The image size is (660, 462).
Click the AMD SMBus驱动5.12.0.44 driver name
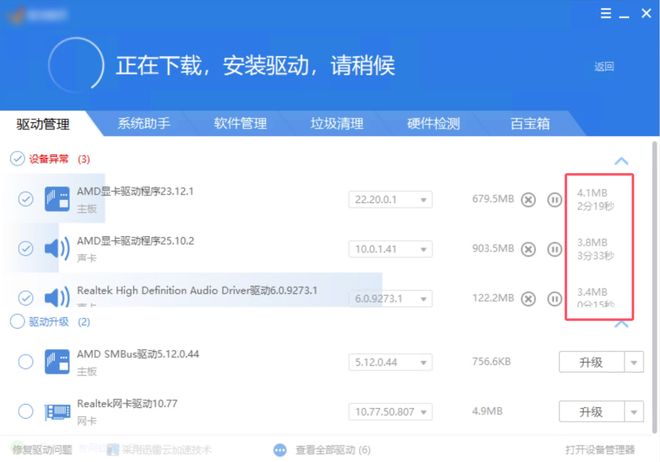pyautogui.click(x=138, y=354)
